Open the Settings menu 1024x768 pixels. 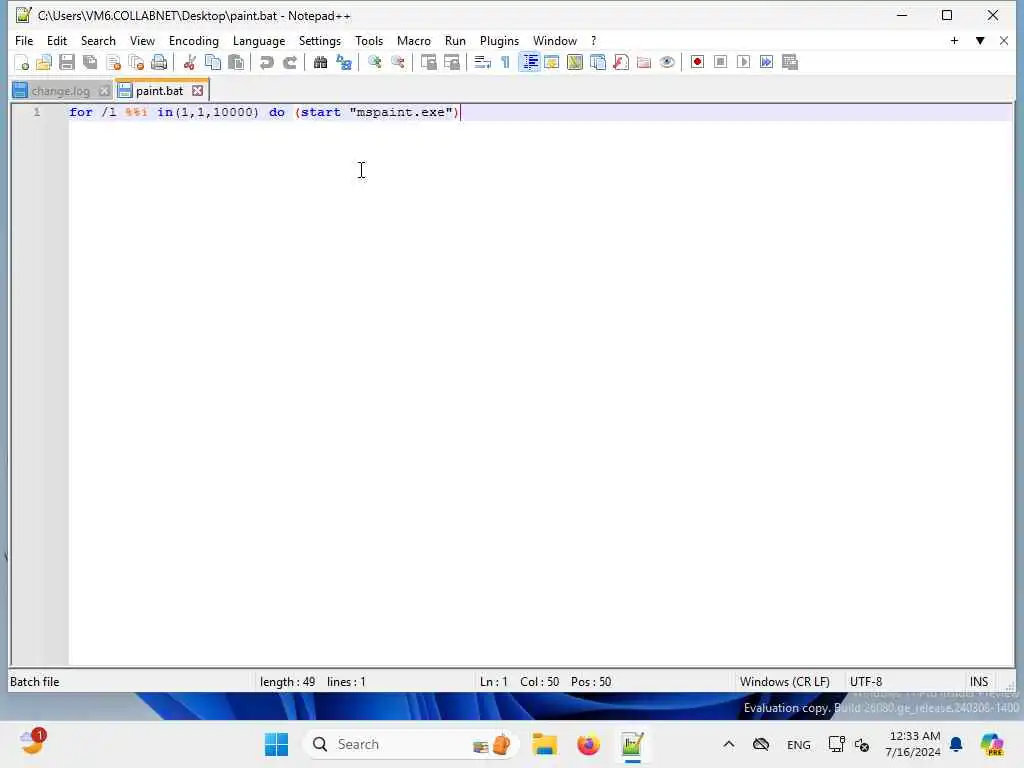click(319, 40)
